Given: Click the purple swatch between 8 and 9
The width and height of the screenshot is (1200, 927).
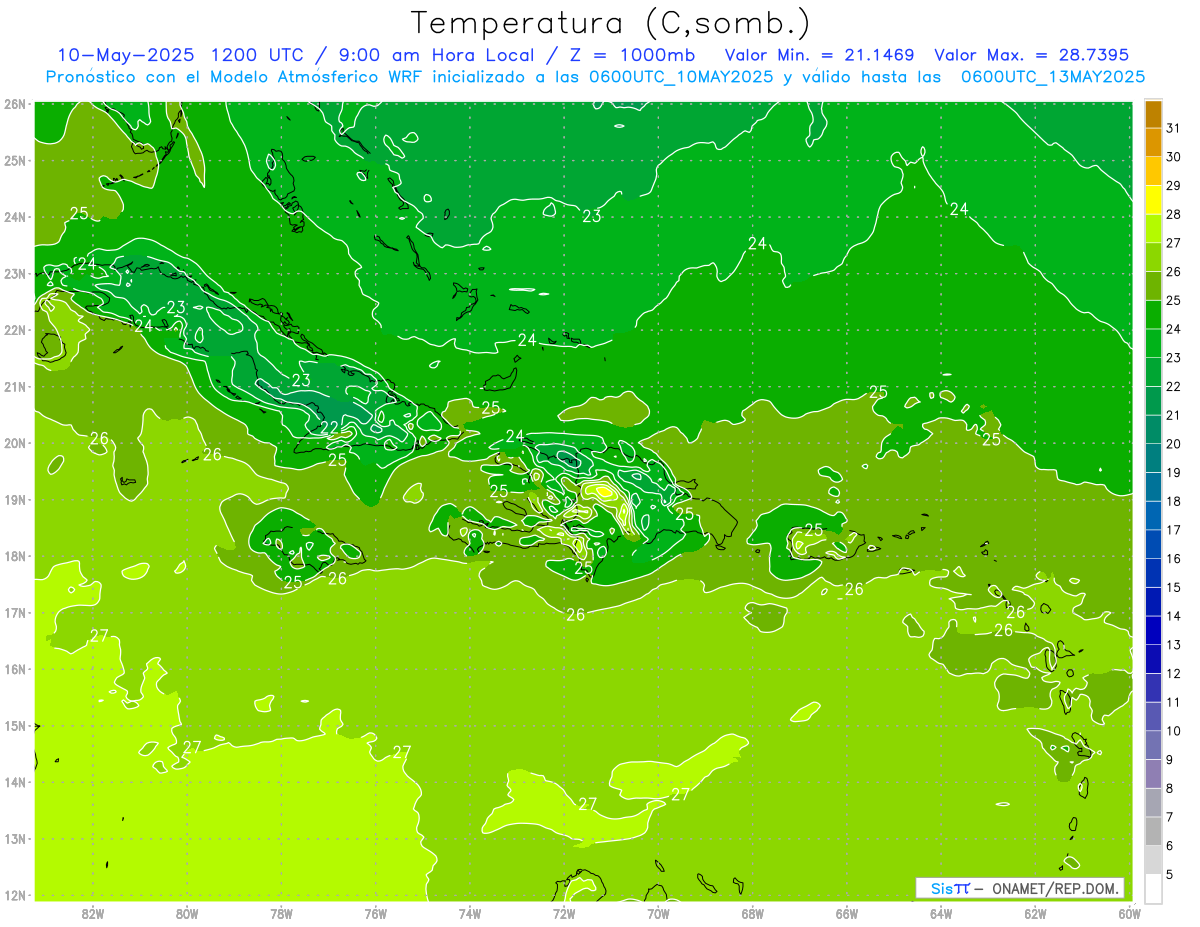Looking at the screenshot, I should 1153,773.
